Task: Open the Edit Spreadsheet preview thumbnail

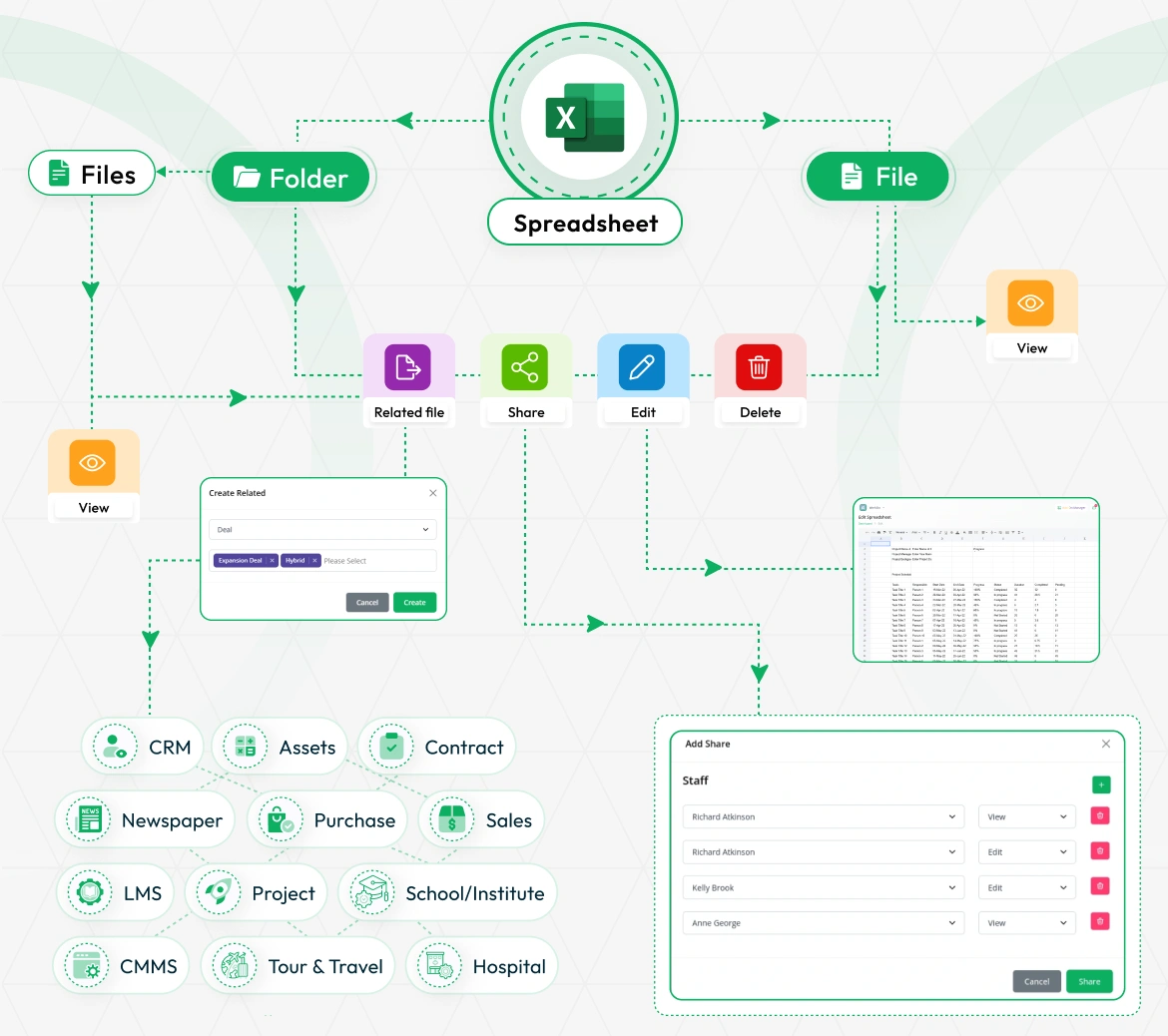Action: click(x=975, y=580)
